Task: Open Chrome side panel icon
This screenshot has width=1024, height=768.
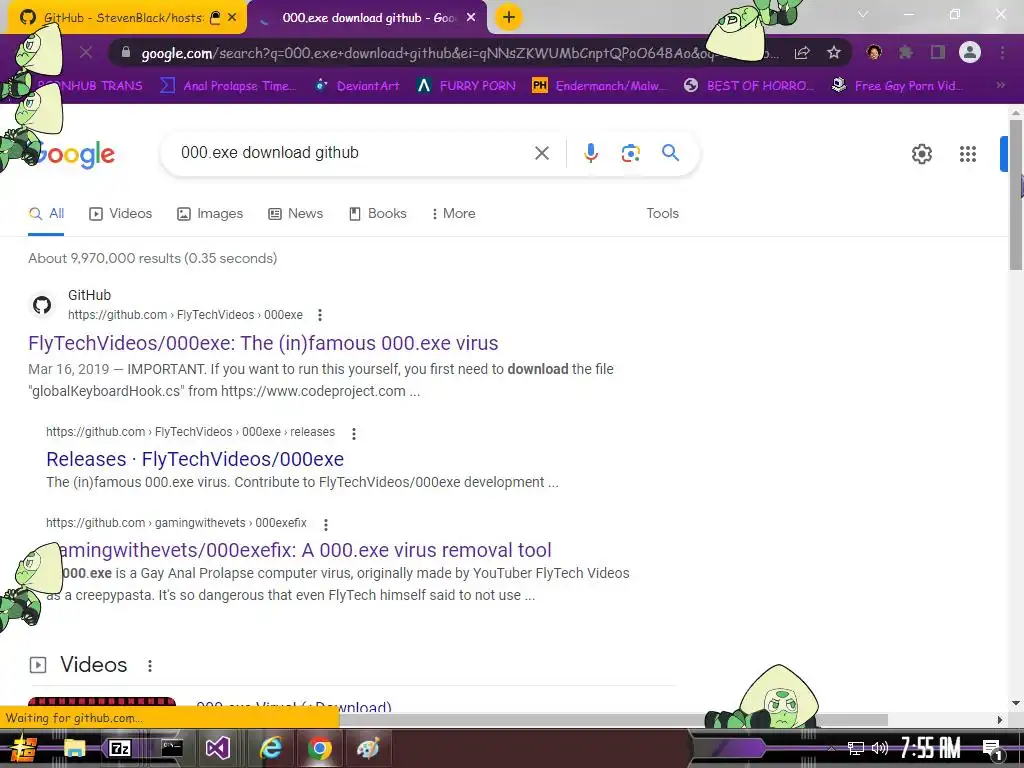Action: click(937, 52)
